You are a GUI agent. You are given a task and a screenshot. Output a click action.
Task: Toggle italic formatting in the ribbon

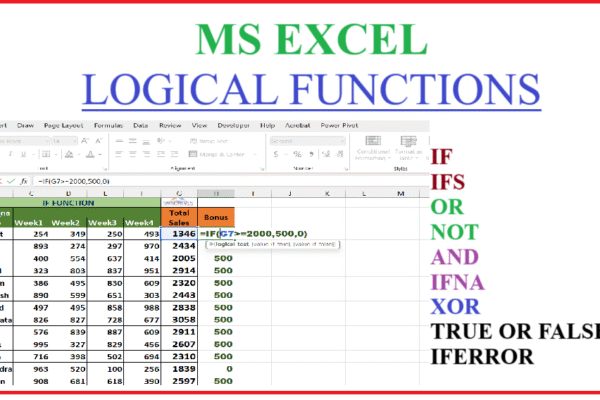click(10, 154)
